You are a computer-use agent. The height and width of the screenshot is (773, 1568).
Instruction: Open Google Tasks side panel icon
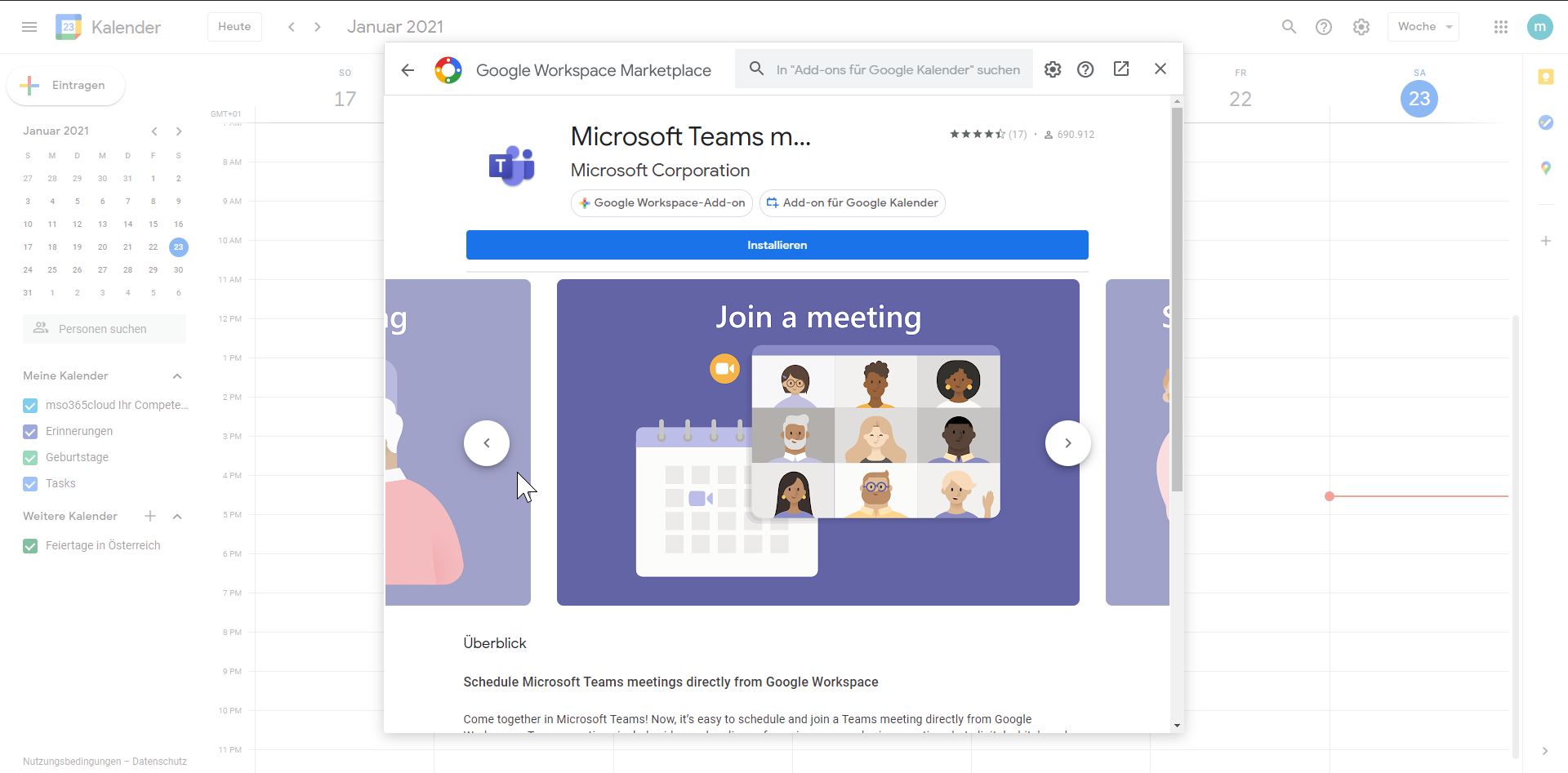coord(1546,122)
